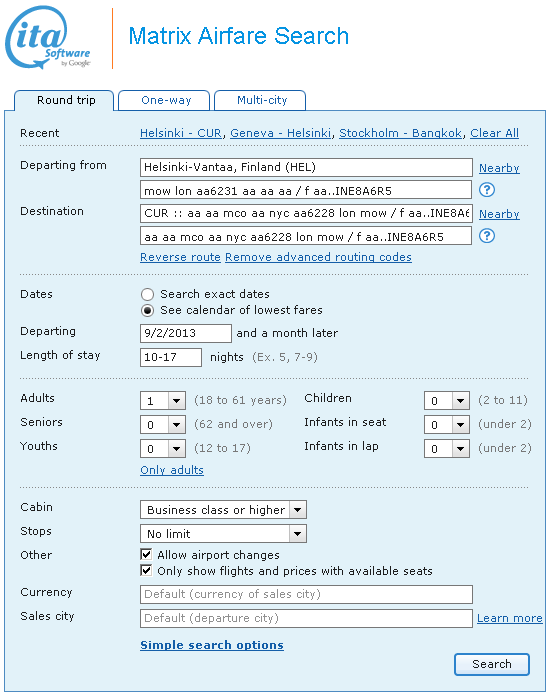Focus the Departing date field
Viewport: 548px width, 693px height.
pos(186,333)
